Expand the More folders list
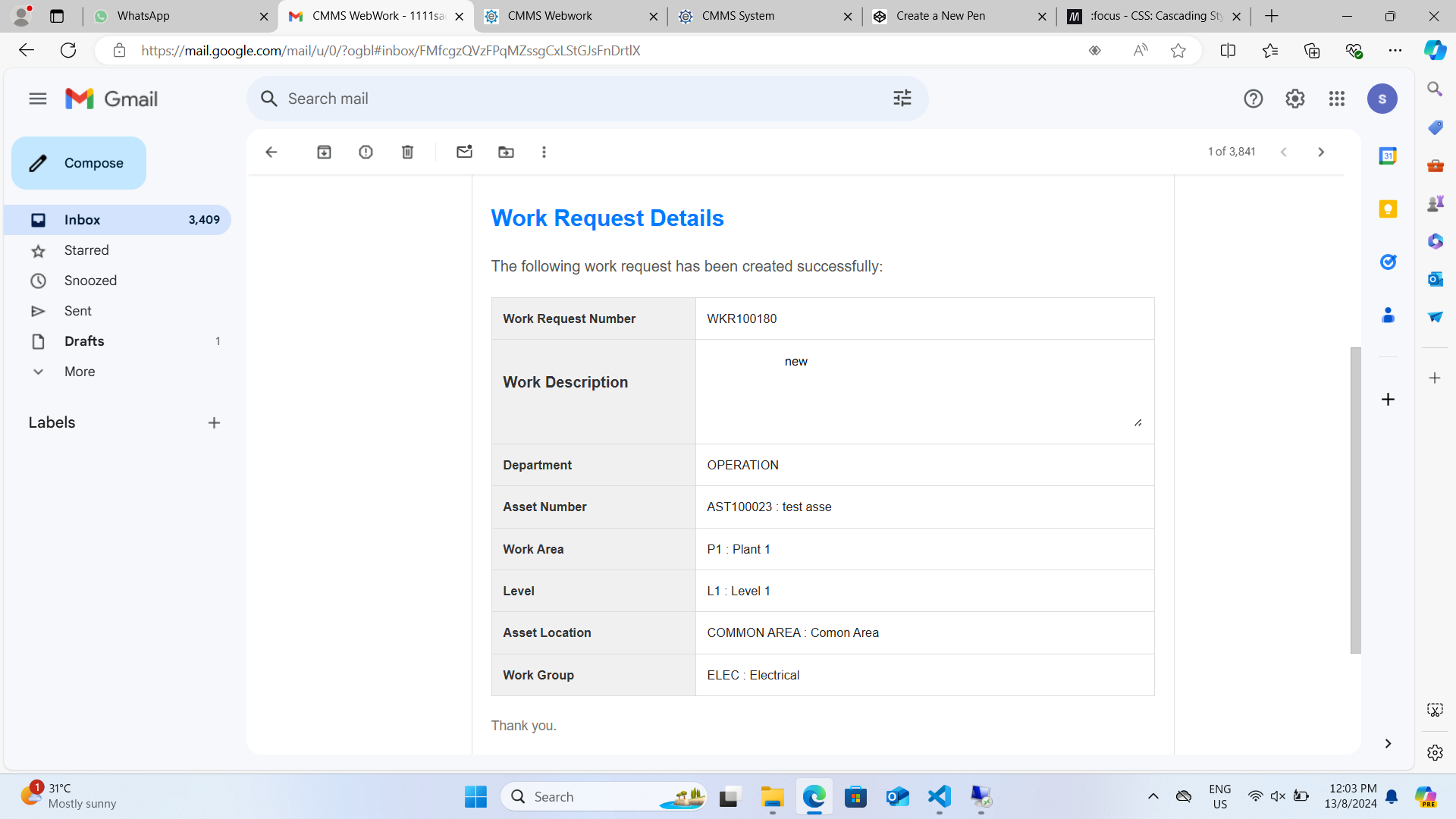This screenshot has width=1456, height=819. pos(80,372)
